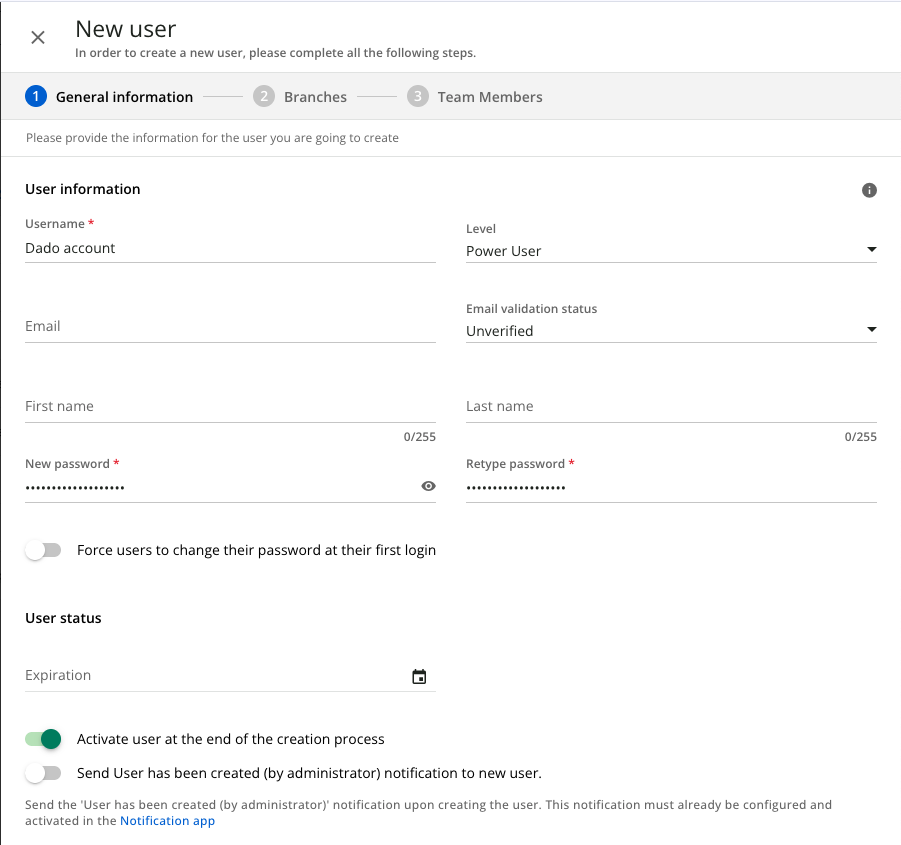Click the info icon beside User information
The height and width of the screenshot is (845, 901).
(x=869, y=190)
